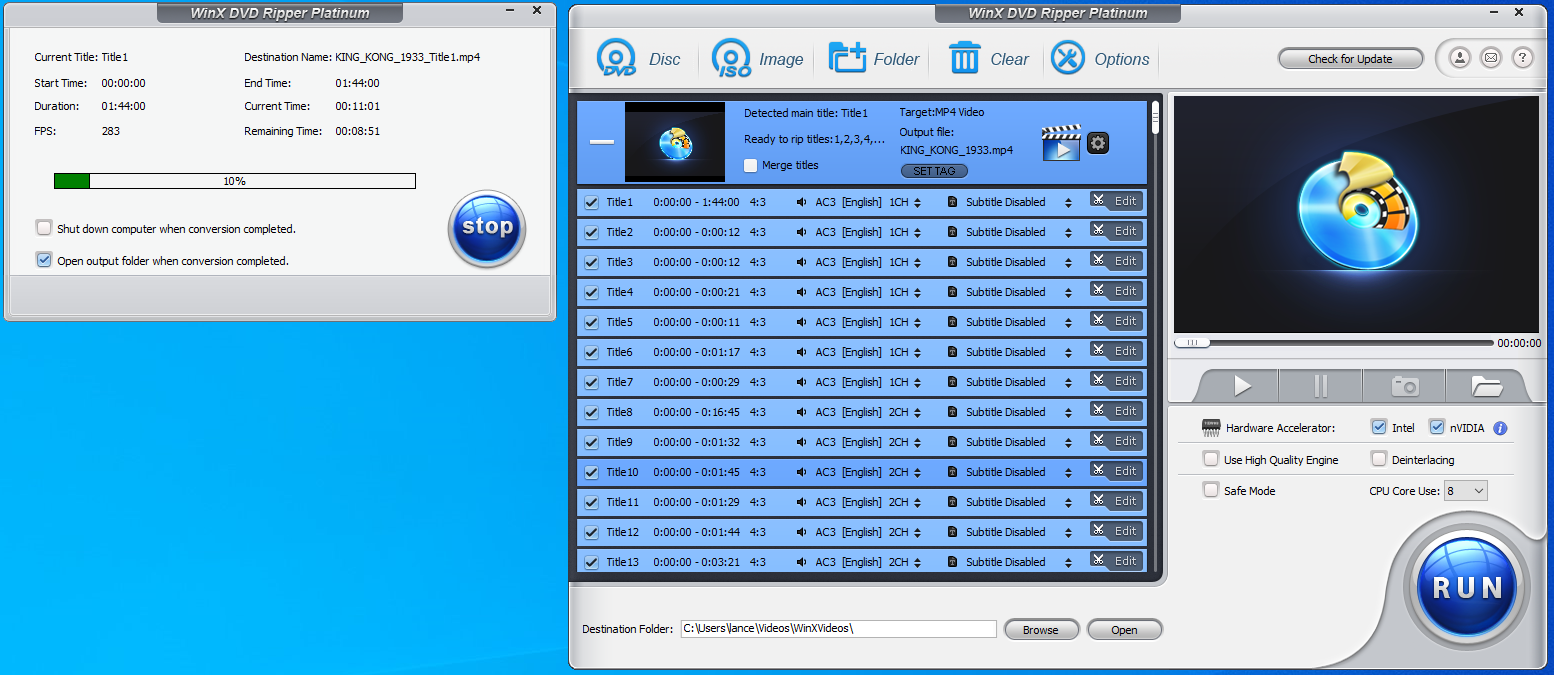Open the output settings gear icon
1554x675 pixels.
[x=1098, y=143]
